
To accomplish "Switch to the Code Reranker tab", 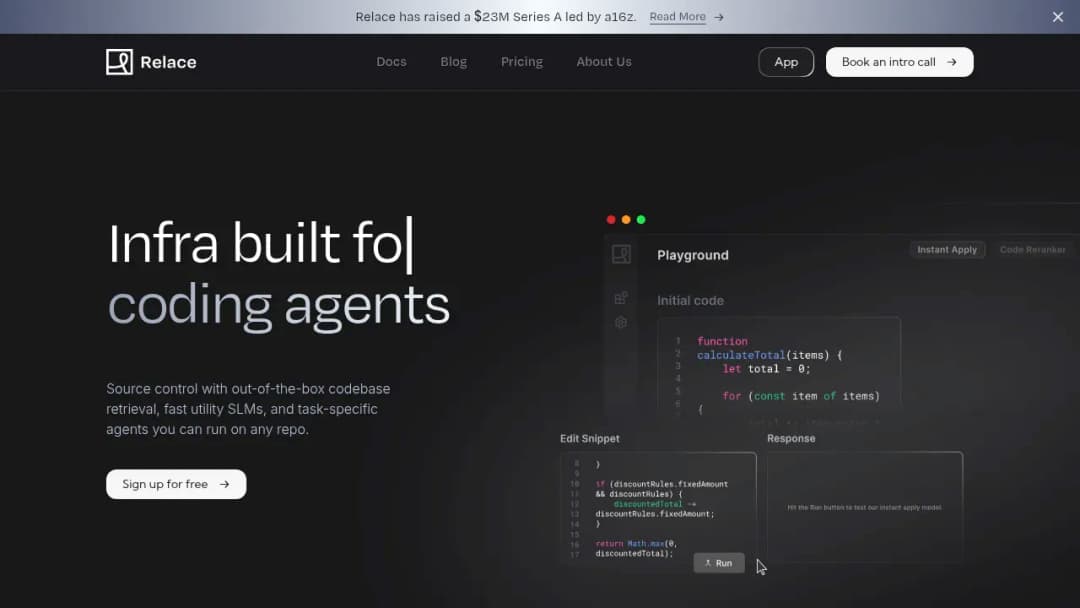I will (x=1032, y=249).
